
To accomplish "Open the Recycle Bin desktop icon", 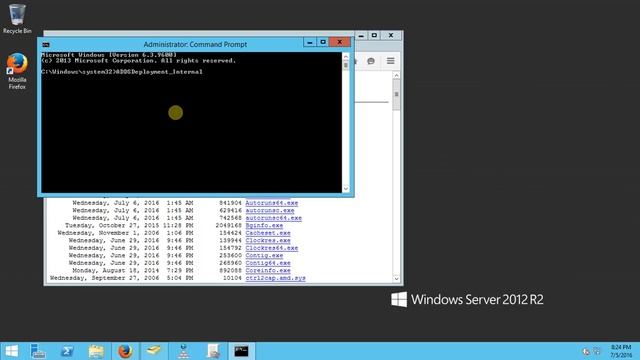I will pos(17,19).
